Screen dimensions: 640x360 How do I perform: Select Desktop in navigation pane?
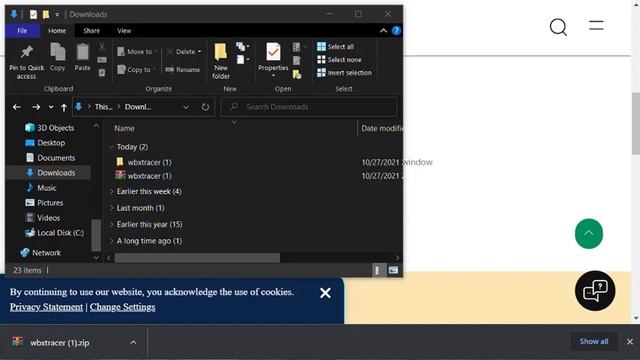(x=45, y=143)
